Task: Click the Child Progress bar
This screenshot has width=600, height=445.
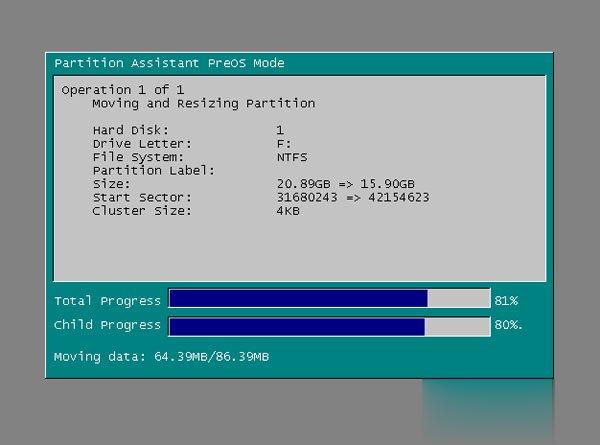Action: [329, 327]
